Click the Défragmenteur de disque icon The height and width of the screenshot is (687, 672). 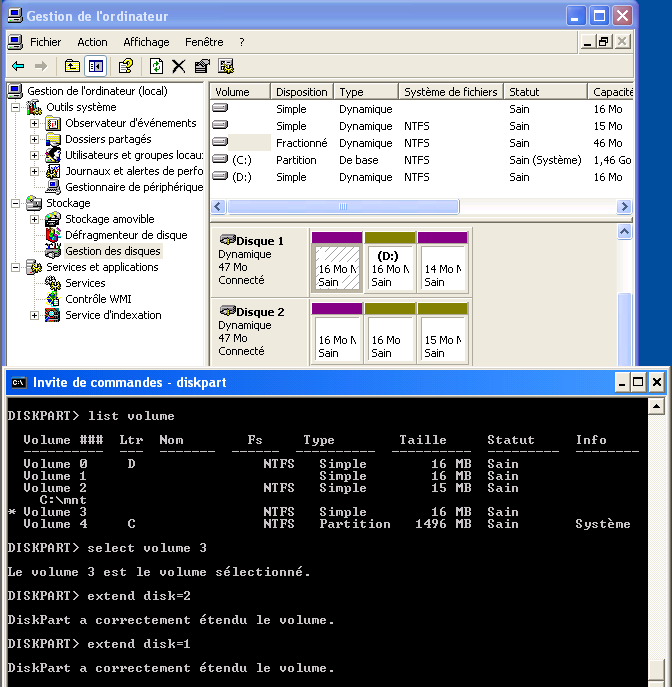coord(53,235)
